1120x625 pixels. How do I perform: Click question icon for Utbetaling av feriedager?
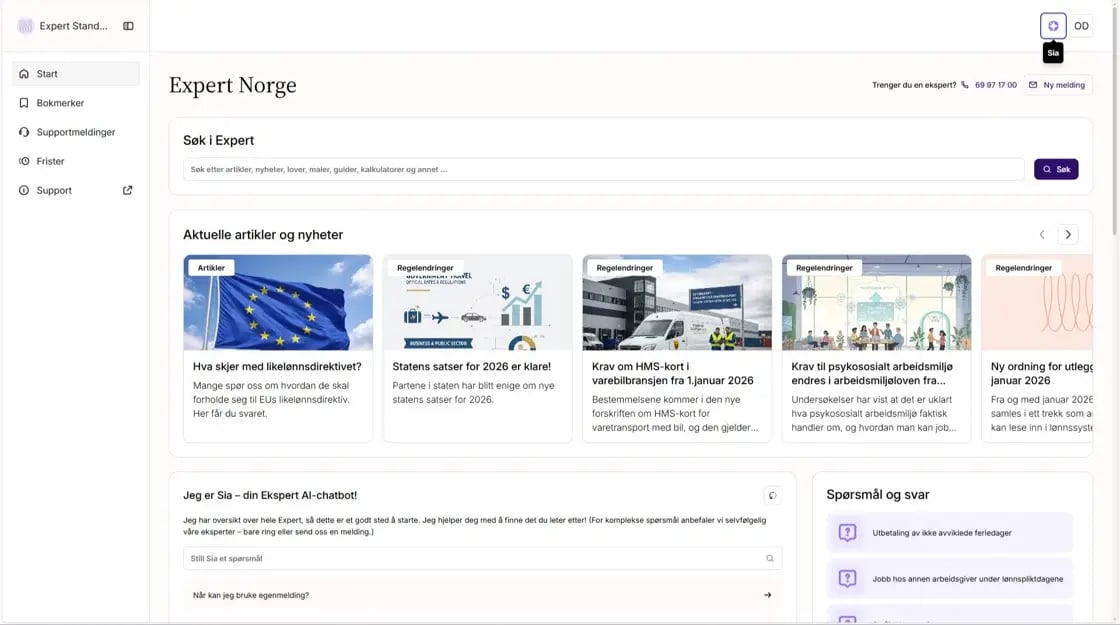[847, 532]
